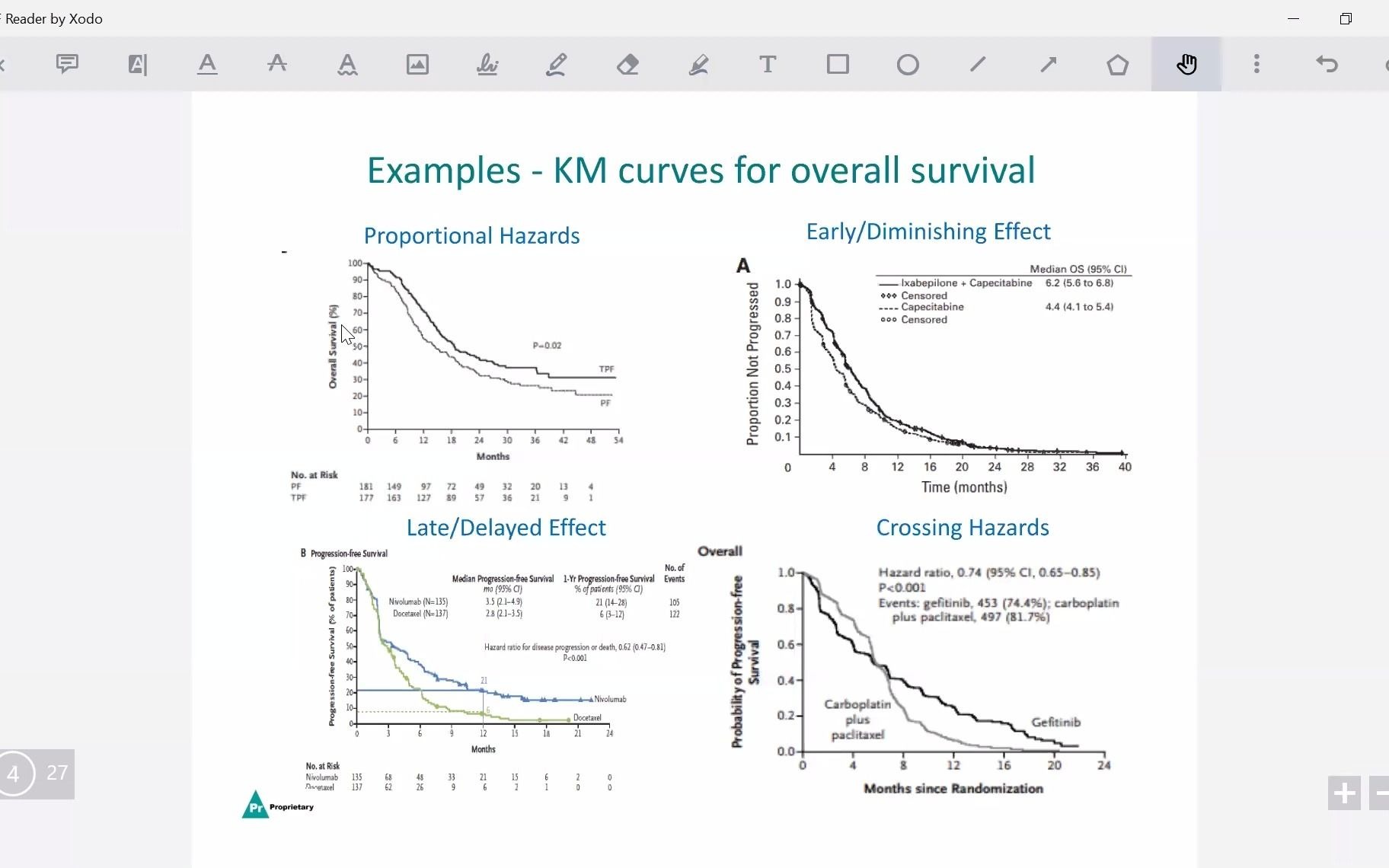This screenshot has height=868, width=1389.
Task: Select the squiggly underline tool
Action: 347,64
